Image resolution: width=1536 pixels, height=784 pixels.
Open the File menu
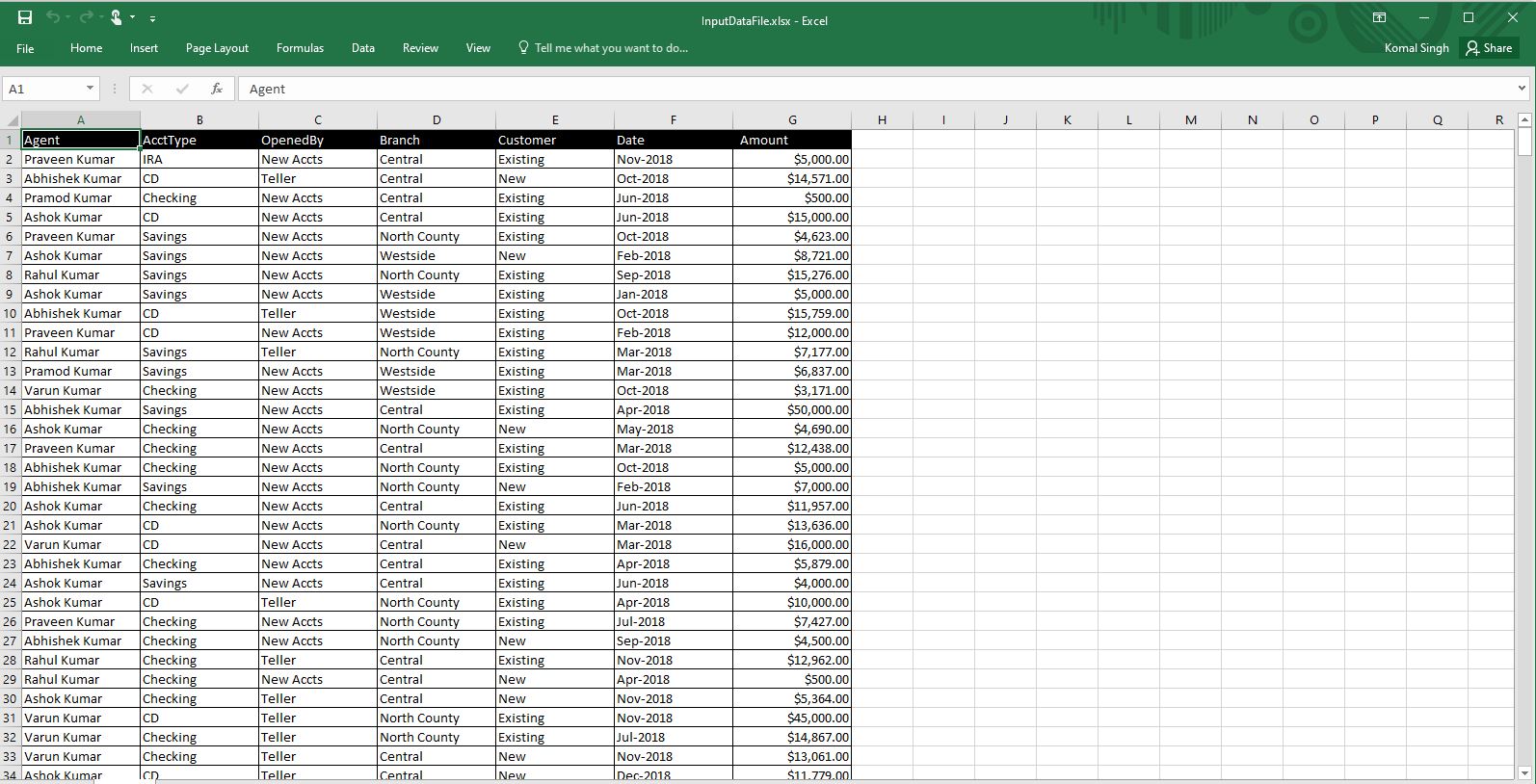(x=25, y=48)
